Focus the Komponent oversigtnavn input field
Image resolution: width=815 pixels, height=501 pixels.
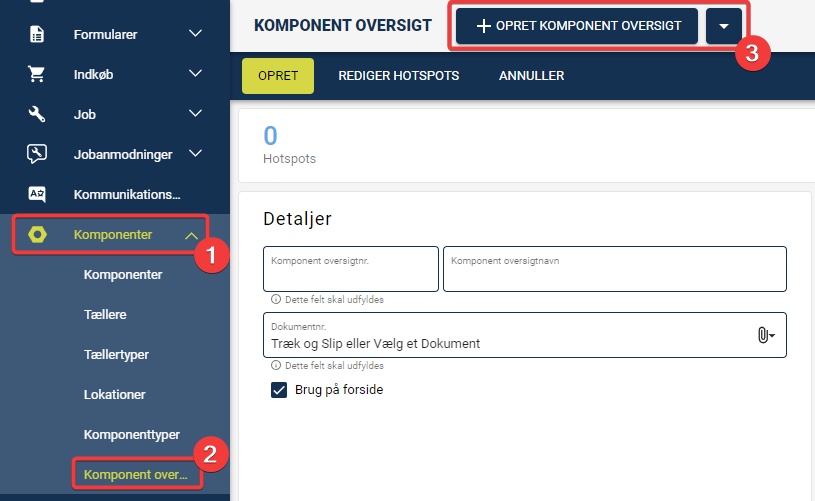[615, 269]
